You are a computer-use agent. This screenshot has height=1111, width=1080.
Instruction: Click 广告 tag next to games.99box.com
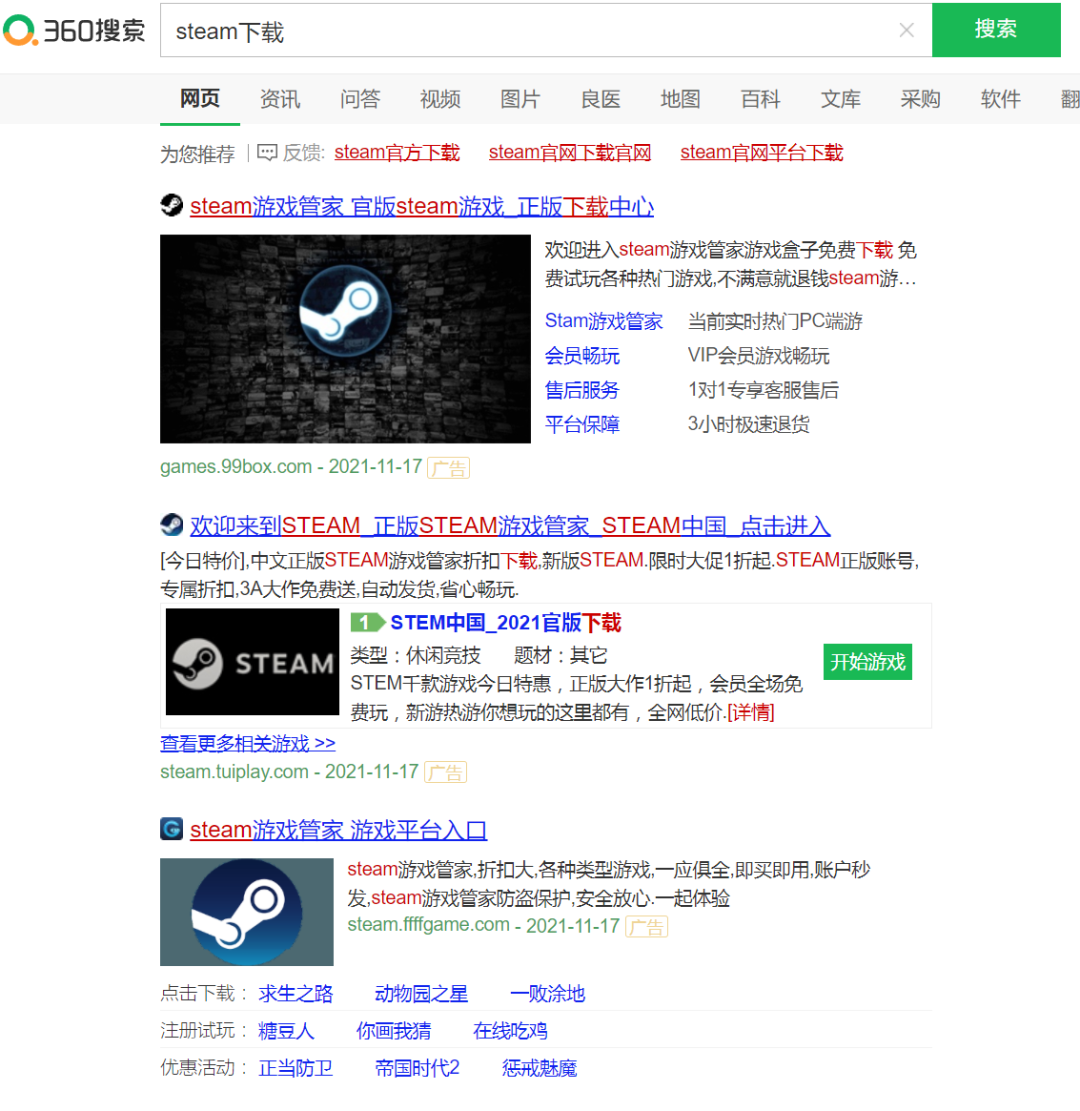coord(449,468)
